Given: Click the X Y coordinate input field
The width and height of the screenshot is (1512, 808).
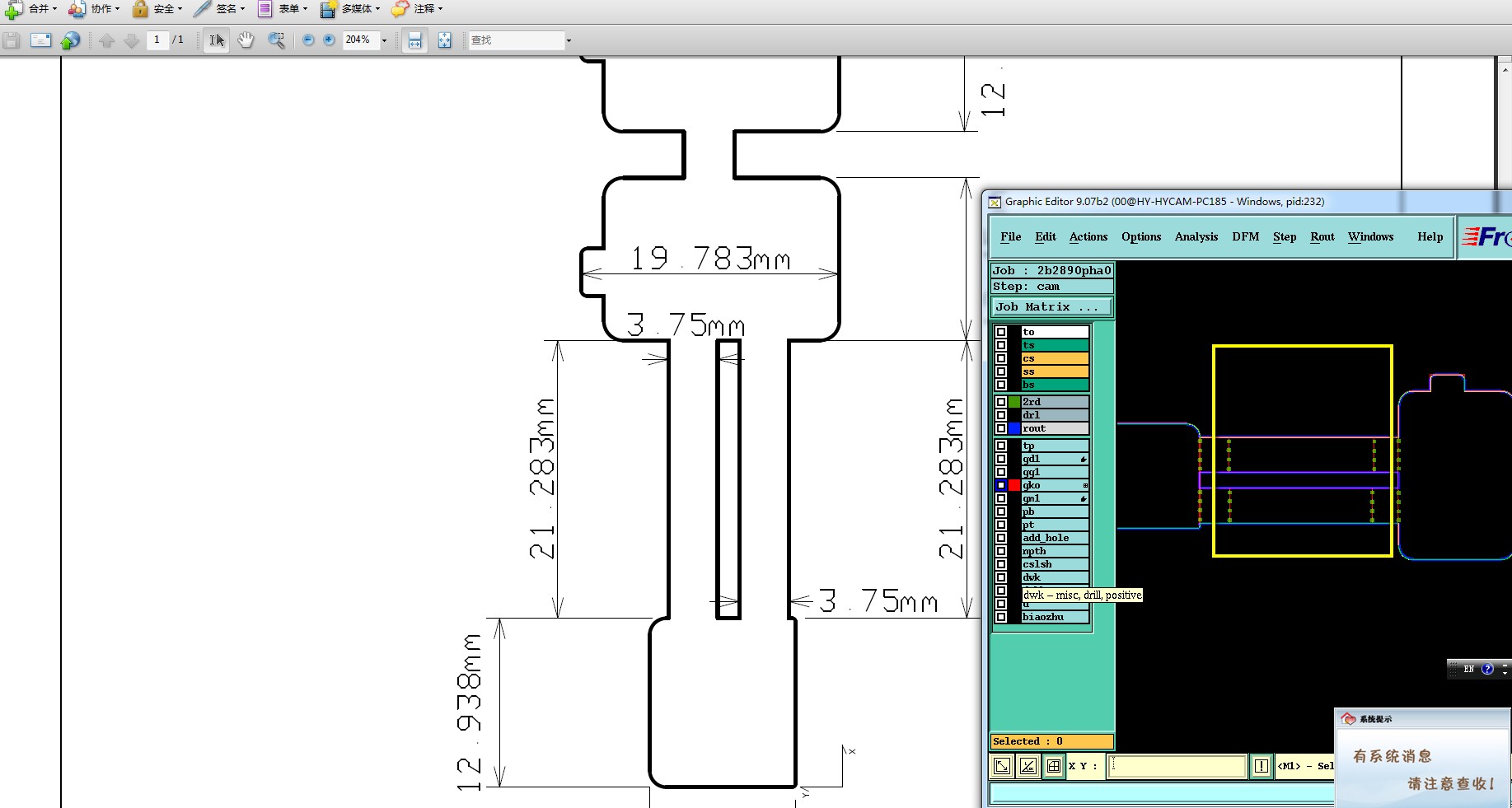Looking at the screenshot, I should tap(1176, 766).
